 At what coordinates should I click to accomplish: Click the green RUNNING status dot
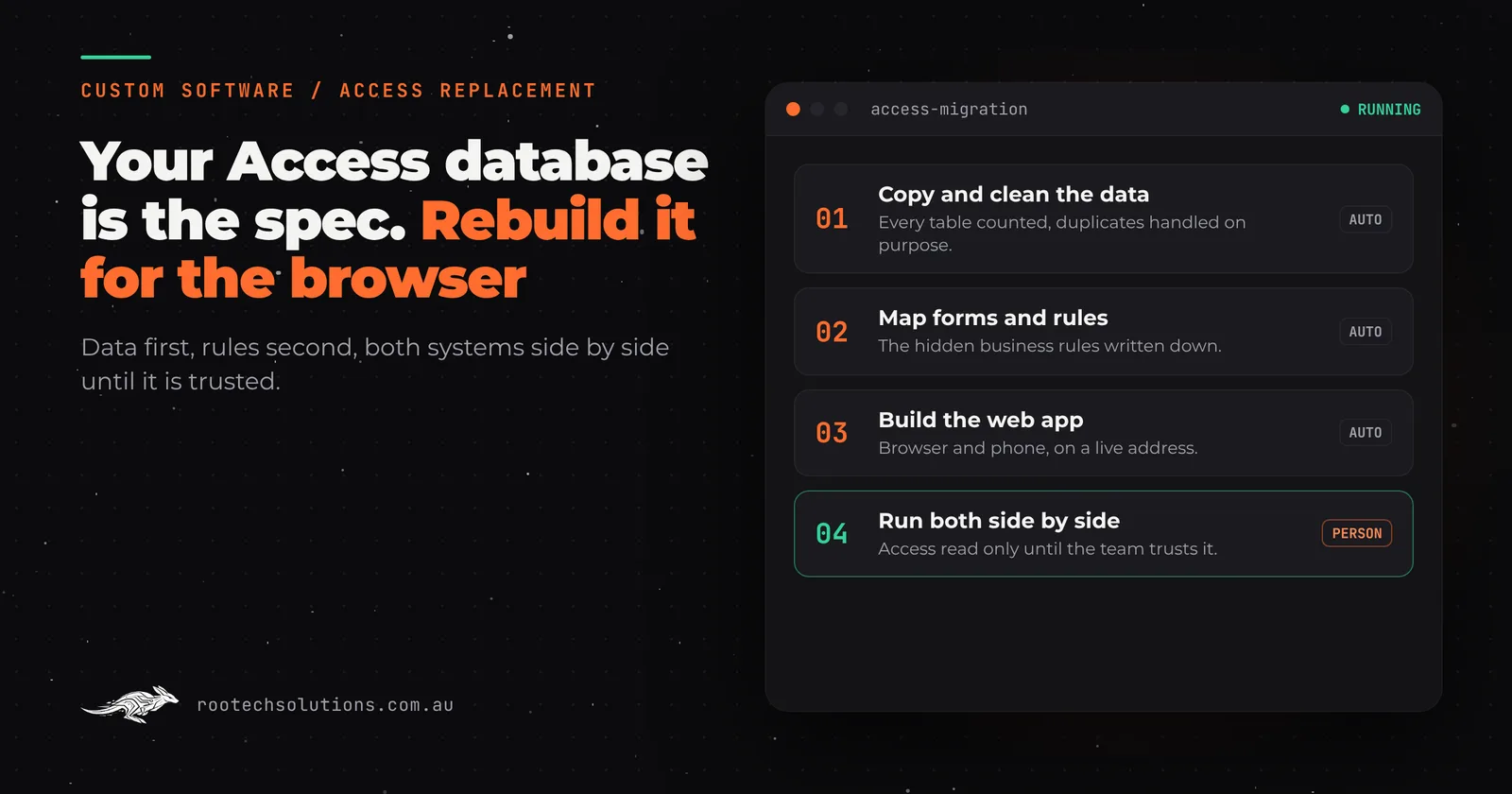point(1345,110)
